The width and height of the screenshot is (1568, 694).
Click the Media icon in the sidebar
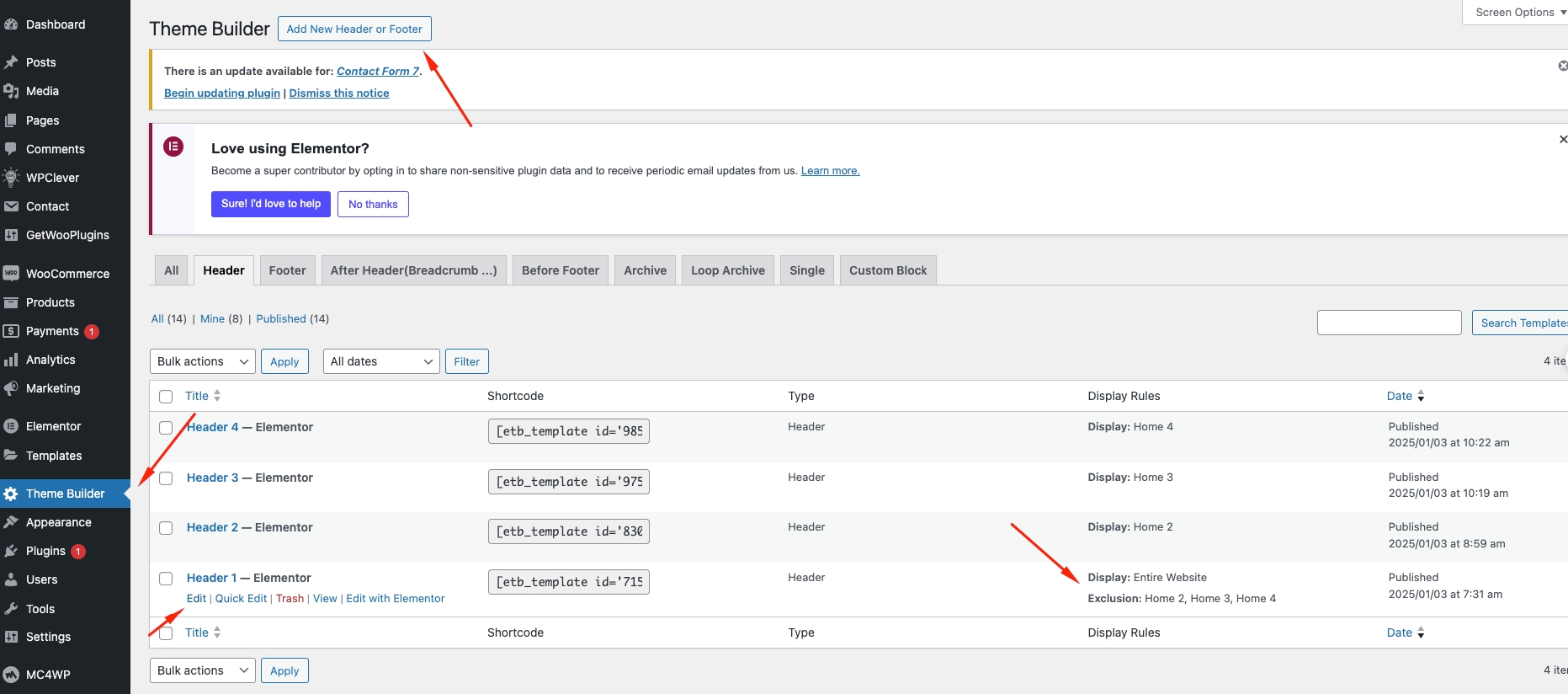click(11, 91)
